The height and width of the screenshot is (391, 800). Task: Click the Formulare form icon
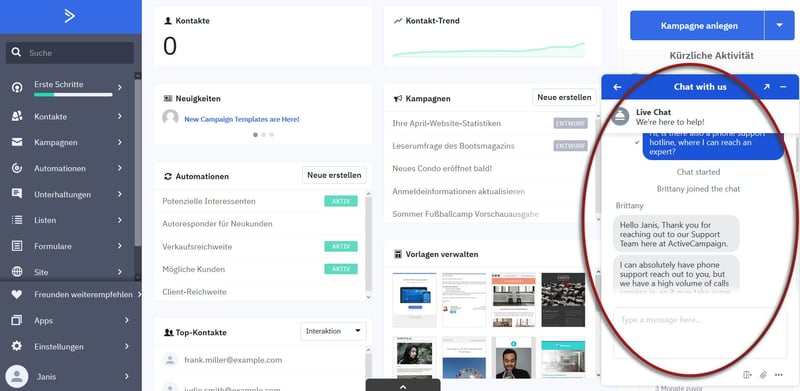click(x=17, y=246)
